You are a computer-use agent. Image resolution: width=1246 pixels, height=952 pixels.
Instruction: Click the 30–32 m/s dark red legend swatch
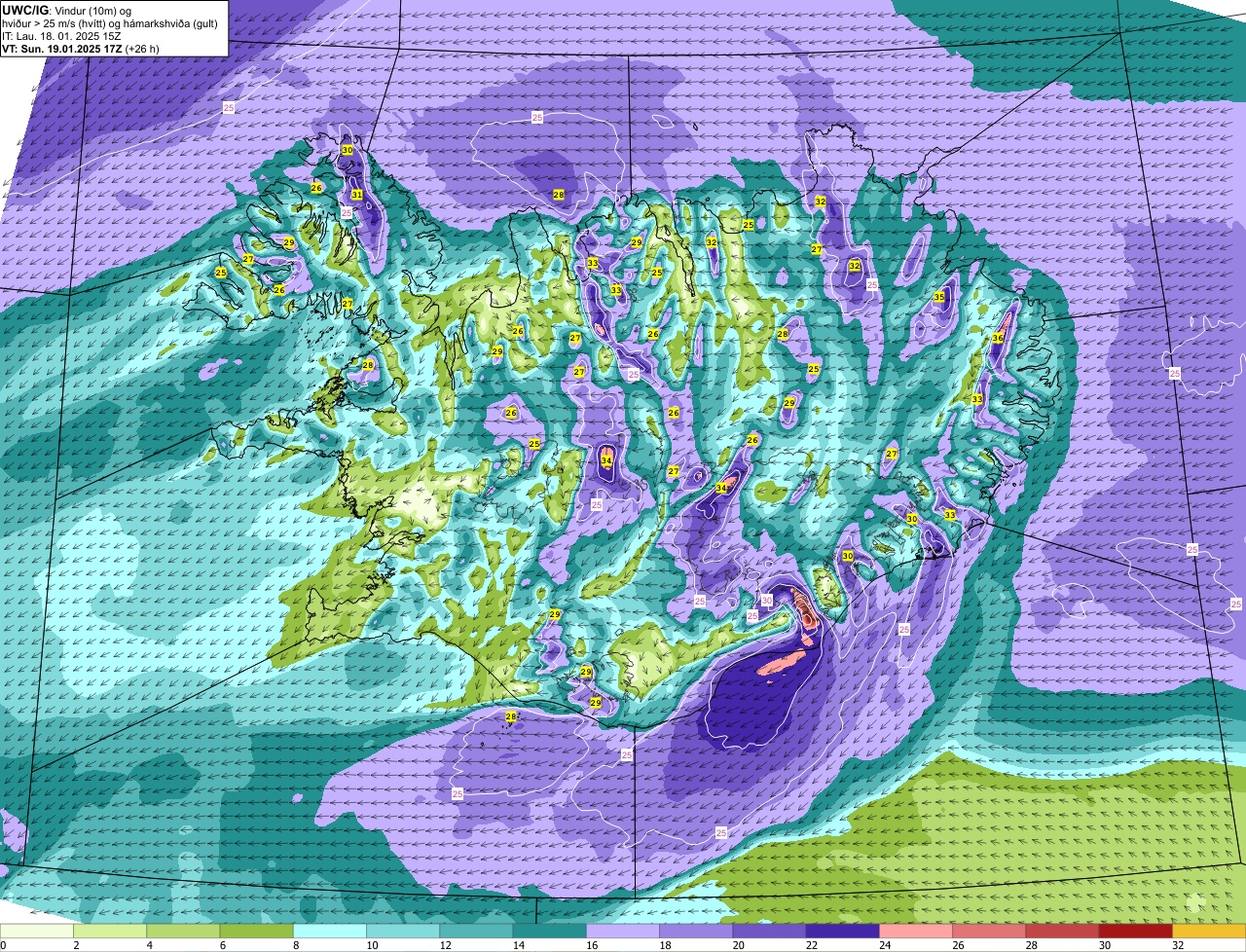[1135, 932]
